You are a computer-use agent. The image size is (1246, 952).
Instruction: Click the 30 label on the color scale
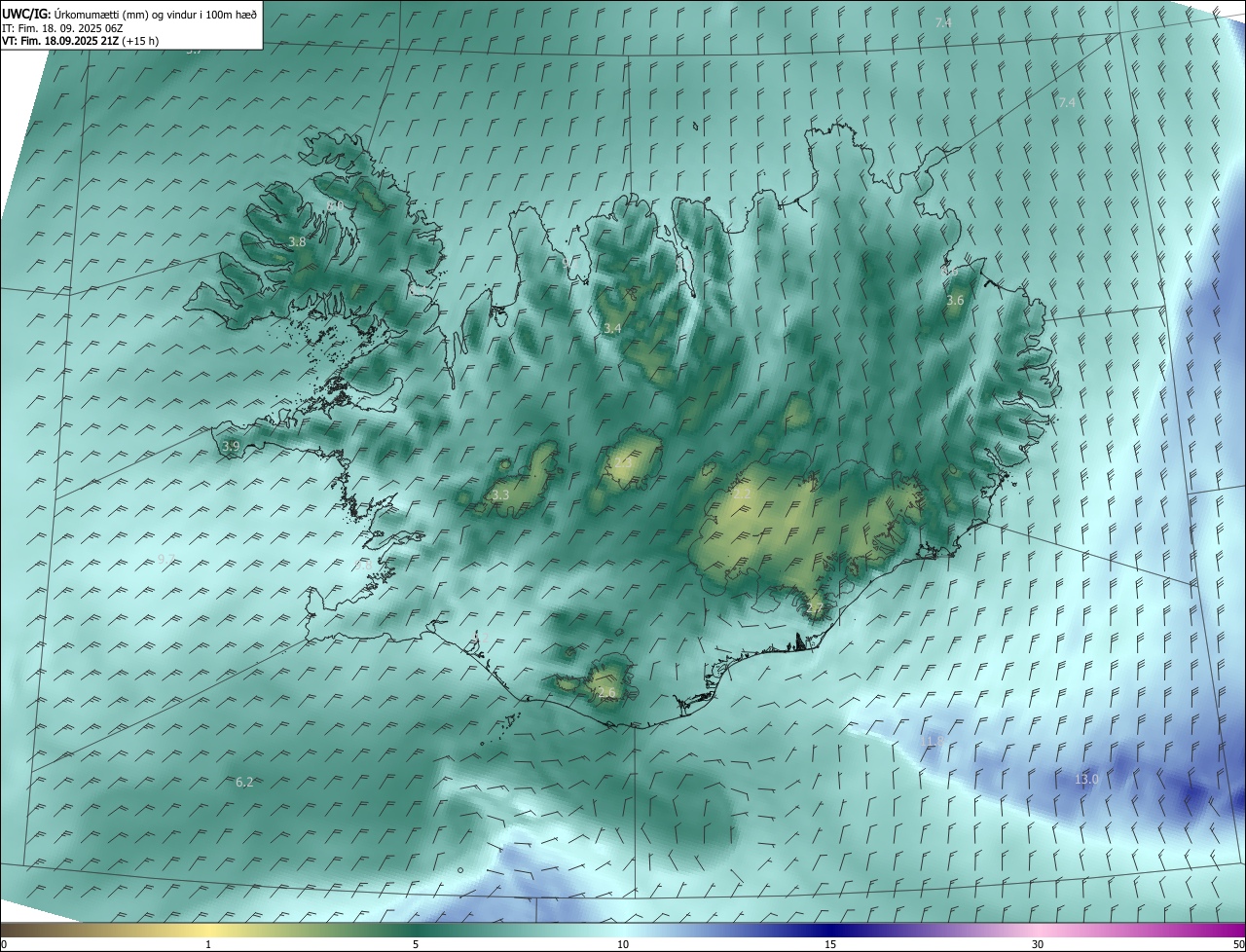click(x=1038, y=945)
